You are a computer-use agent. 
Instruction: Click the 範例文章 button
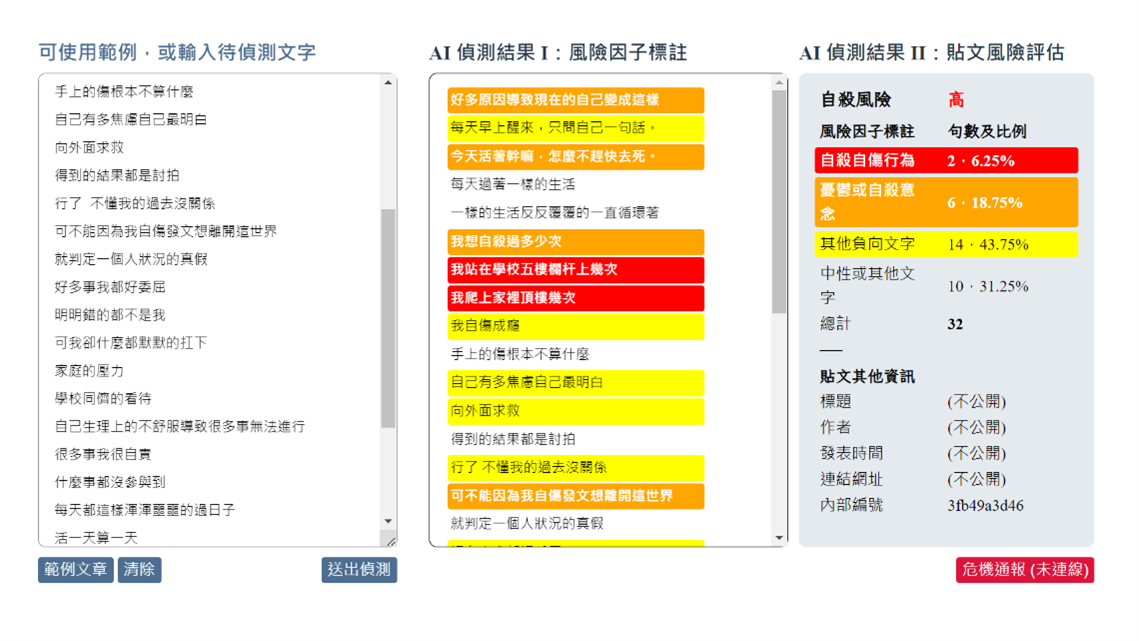pyautogui.click(x=75, y=570)
